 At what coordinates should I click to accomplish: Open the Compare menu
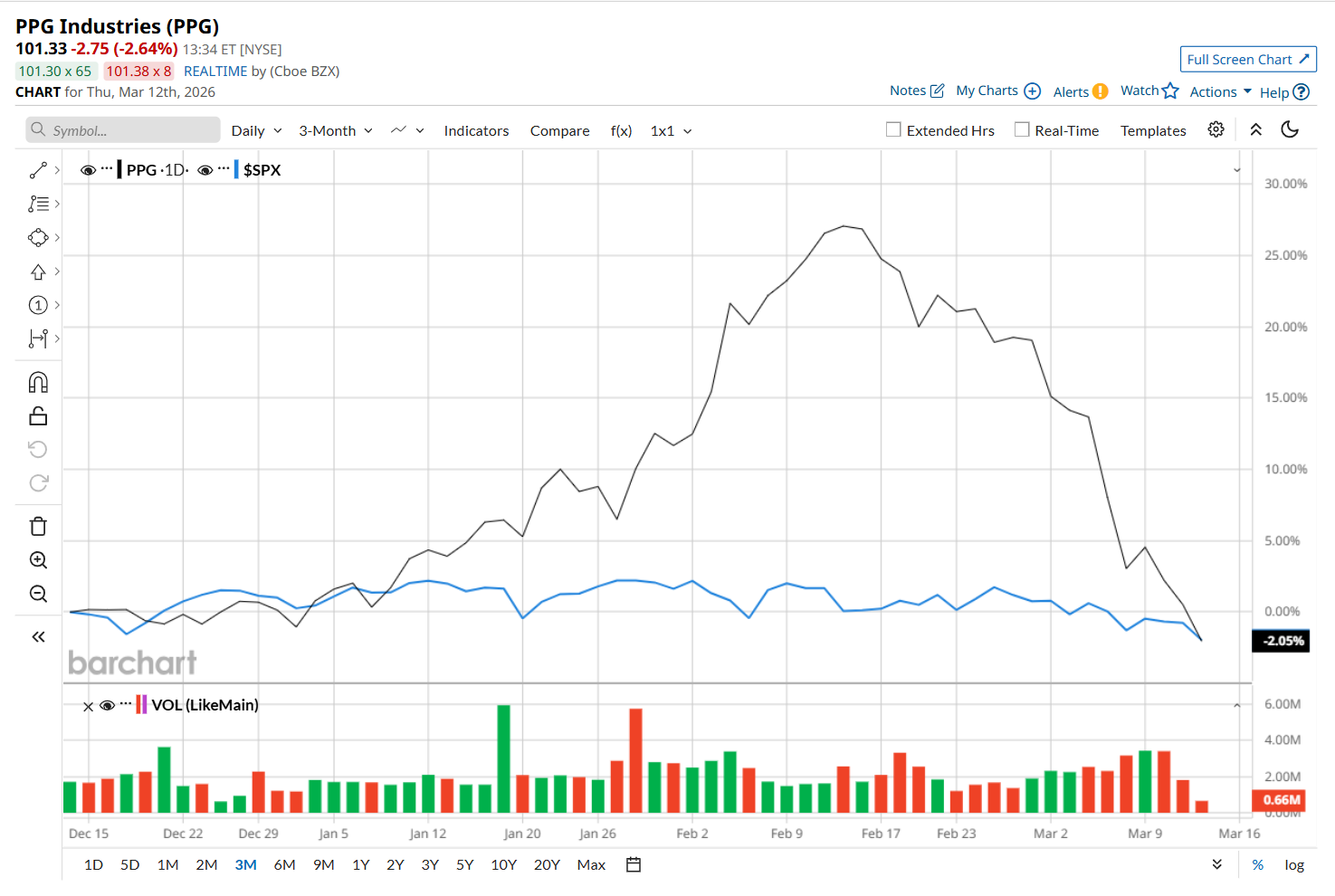[560, 130]
